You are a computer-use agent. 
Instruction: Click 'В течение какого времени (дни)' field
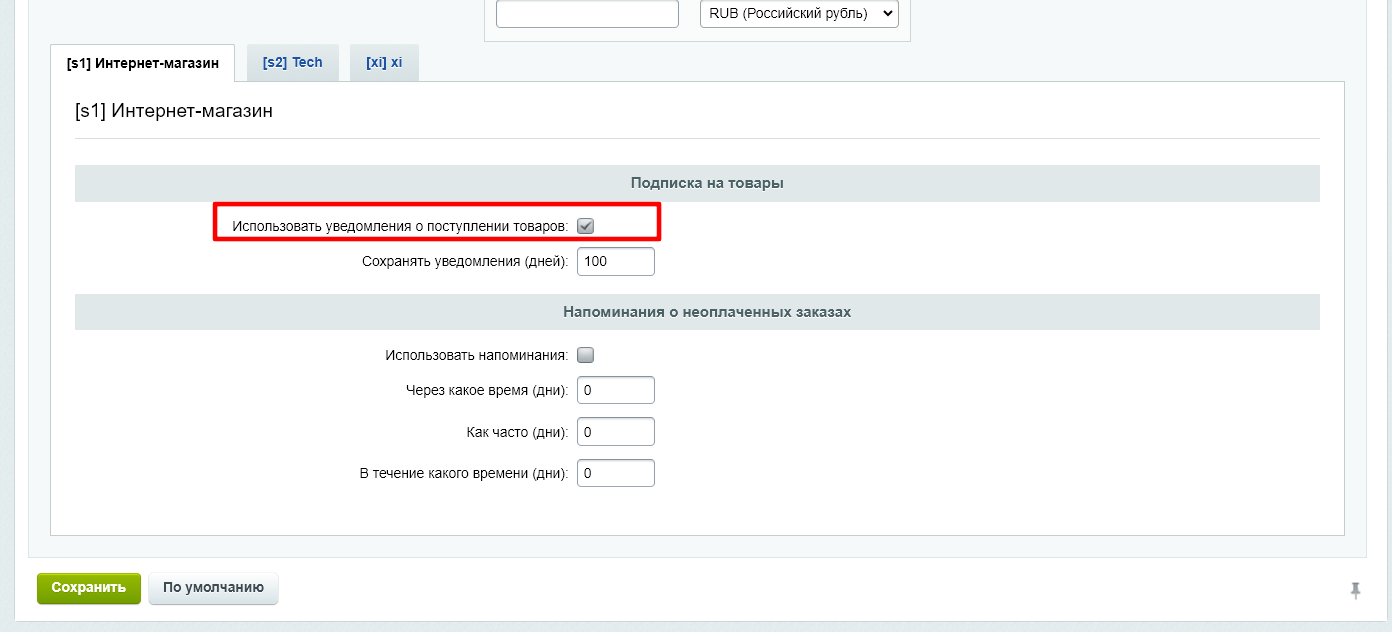pos(615,473)
